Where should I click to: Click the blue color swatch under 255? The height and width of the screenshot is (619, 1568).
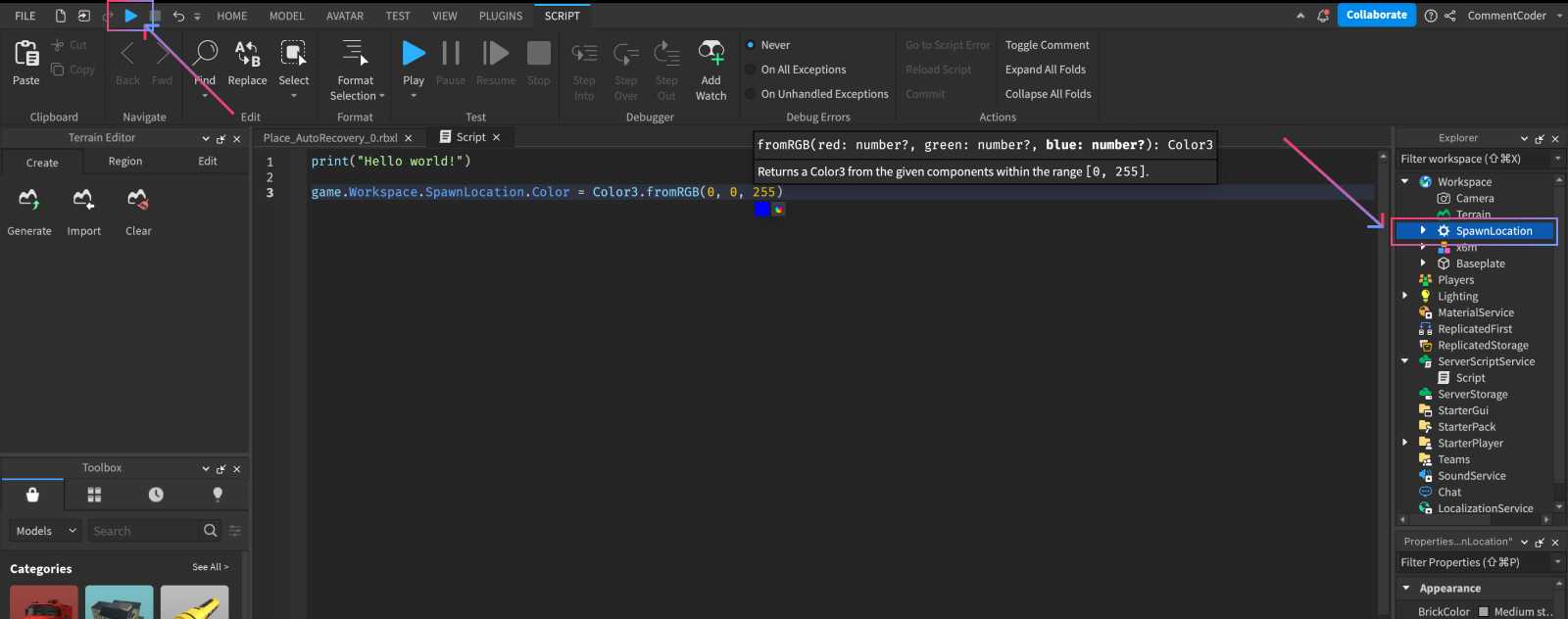click(761, 209)
